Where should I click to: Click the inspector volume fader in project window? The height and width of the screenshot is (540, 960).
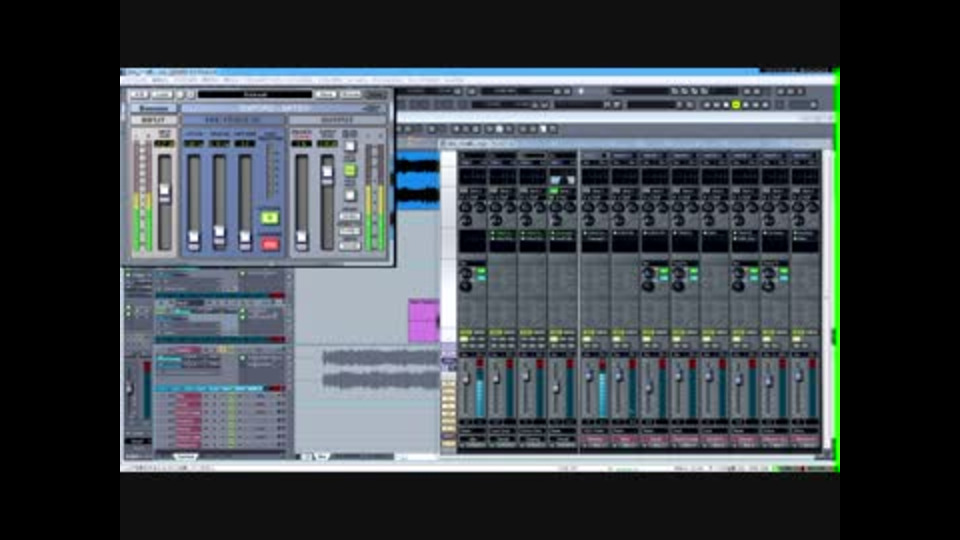130,389
